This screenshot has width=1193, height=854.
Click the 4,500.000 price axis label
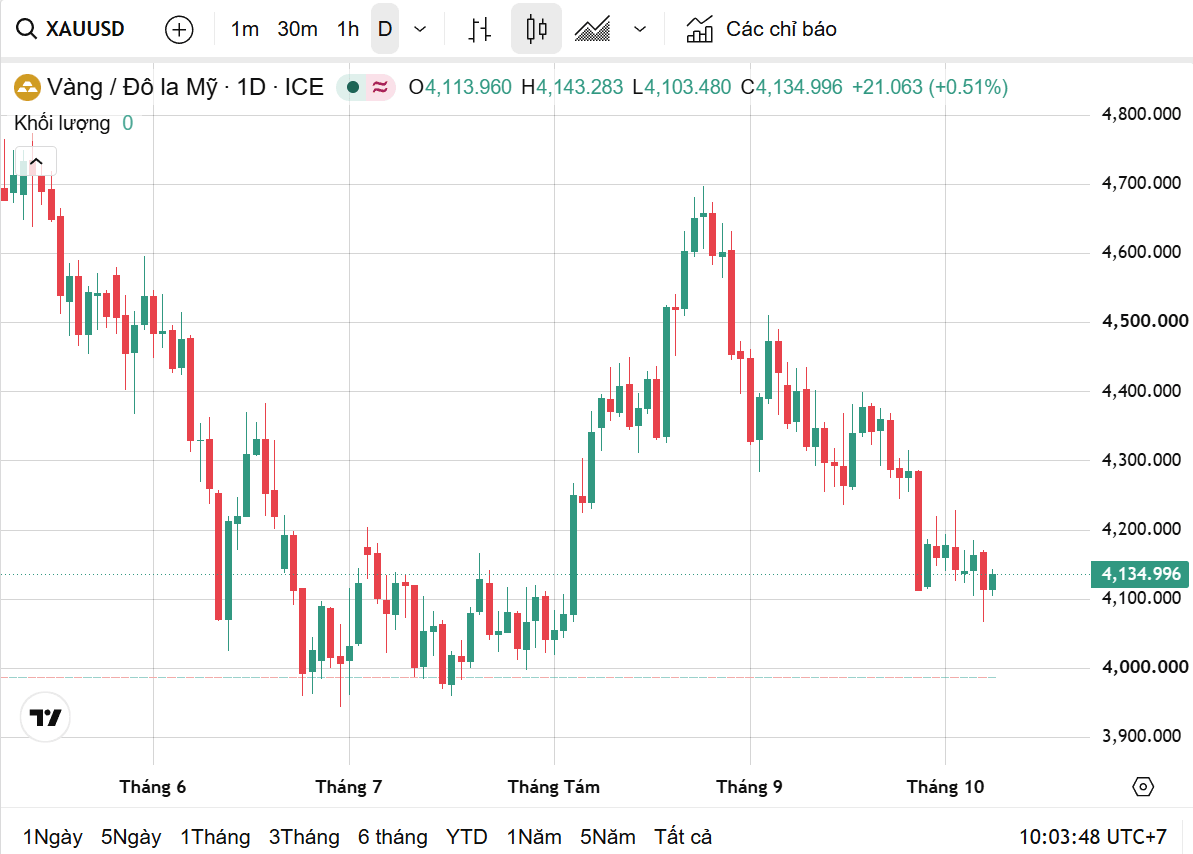point(1145,321)
